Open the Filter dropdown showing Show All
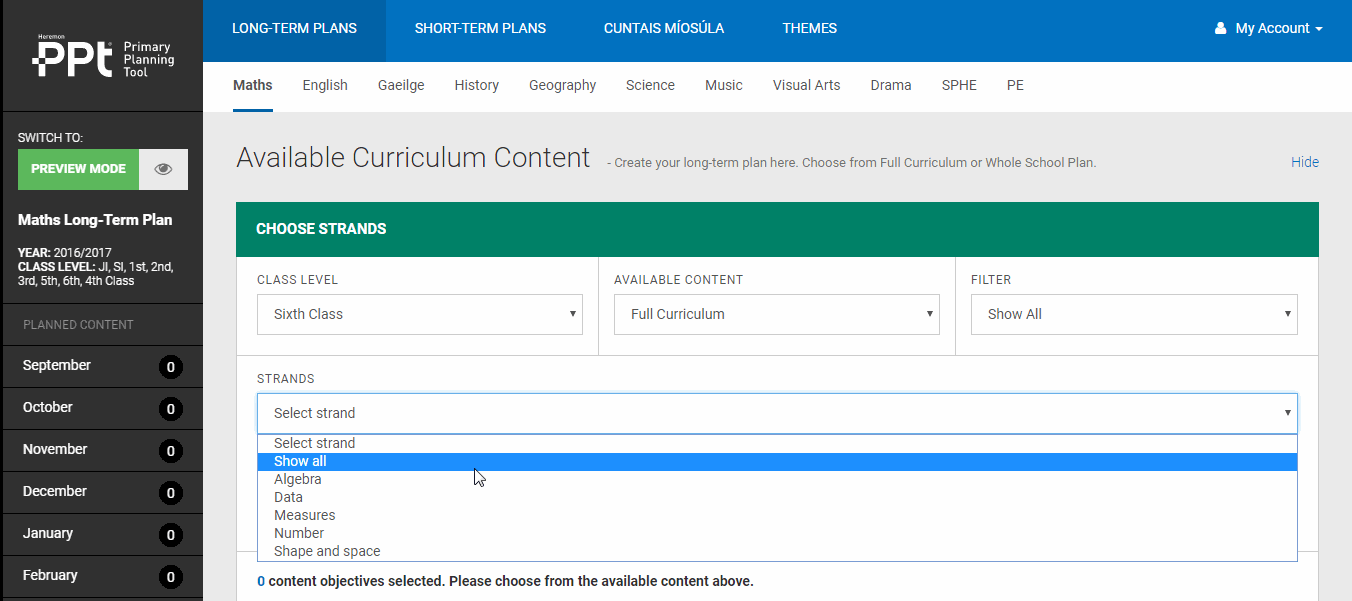Image resolution: width=1352 pixels, height=601 pixels. [x=1133, y=314]
